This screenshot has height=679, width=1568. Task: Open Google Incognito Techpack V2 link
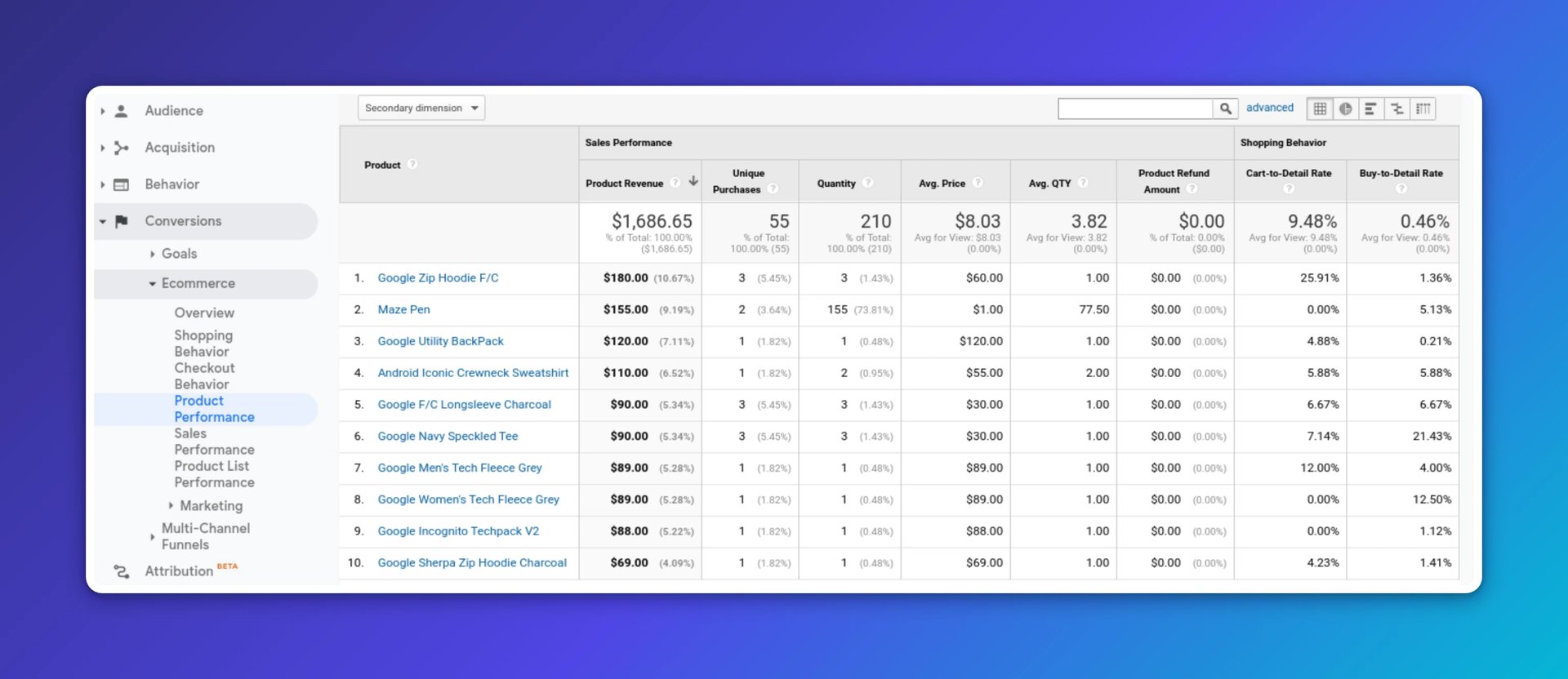tap(458, 531)
